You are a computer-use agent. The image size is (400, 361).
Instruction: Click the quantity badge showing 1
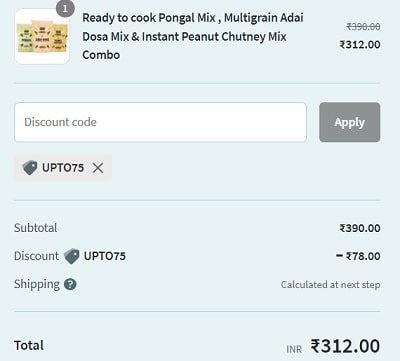(x=65, y=9)
